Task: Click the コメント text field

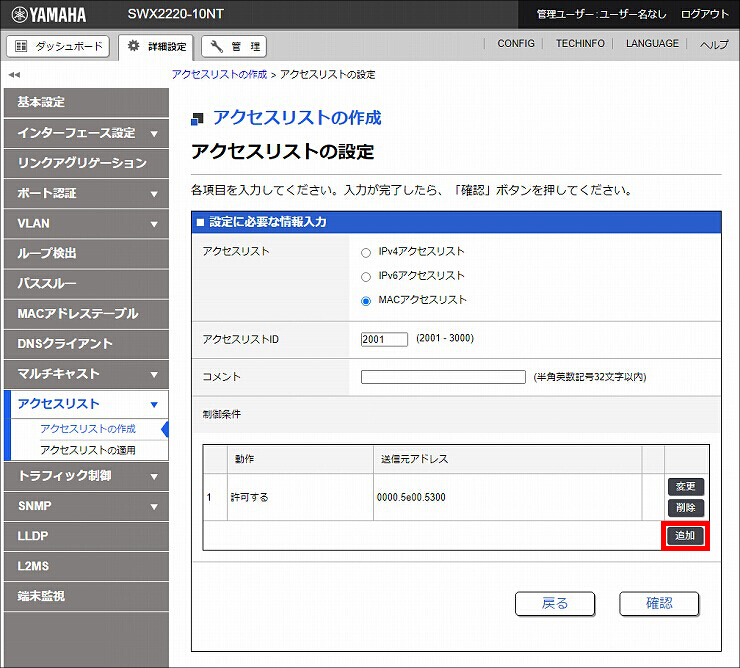Action: (x=443, y=377)
